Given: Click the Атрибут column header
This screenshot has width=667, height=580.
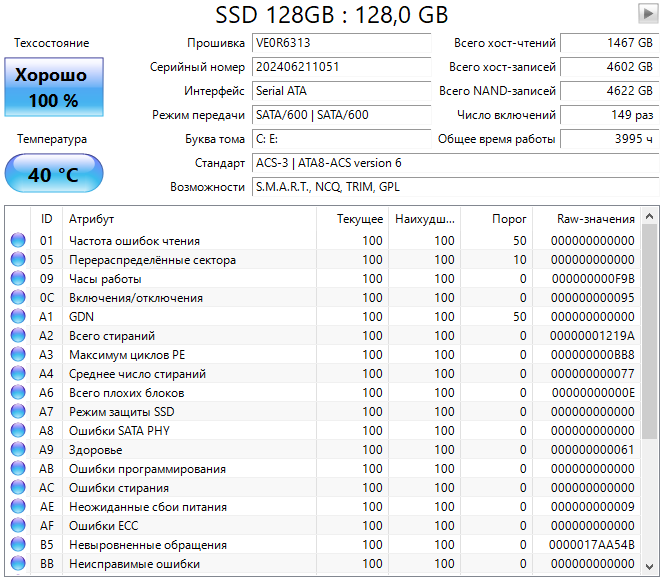Looking at the screenshot, I should [x=189, y=219].
